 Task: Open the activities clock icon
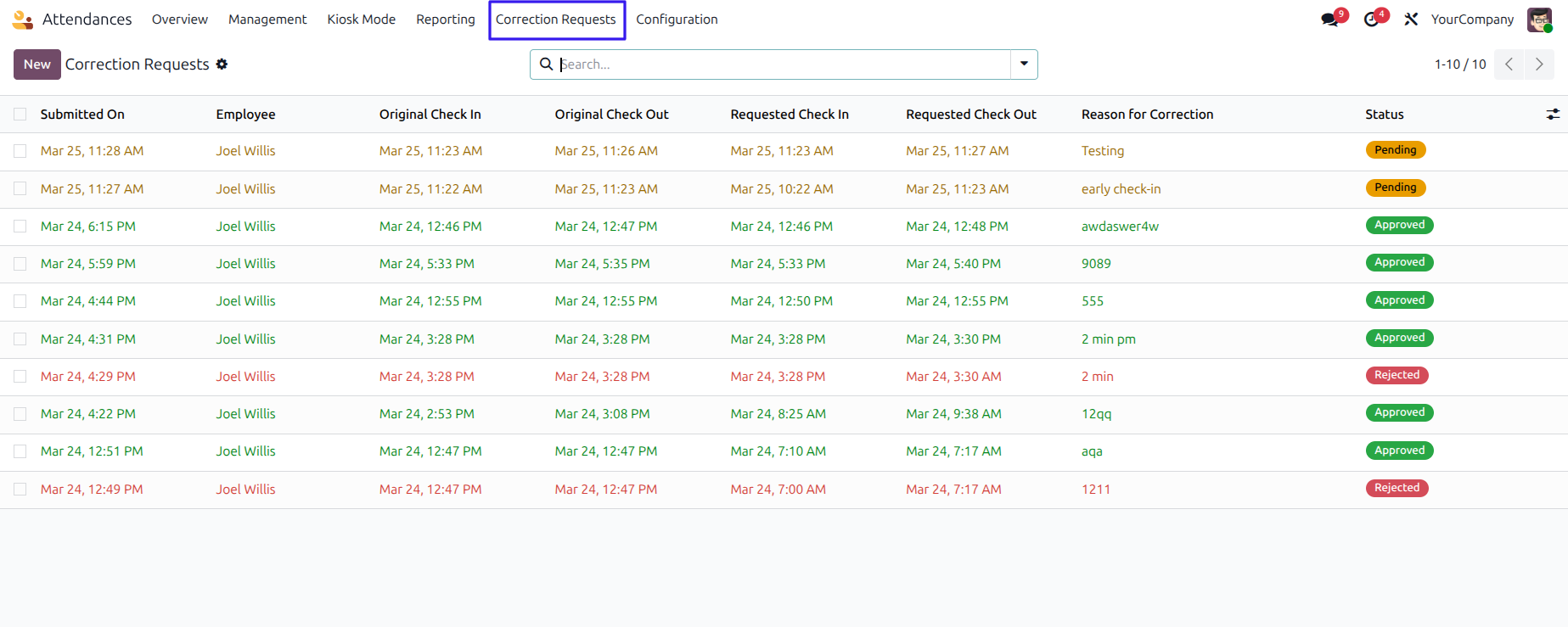point(1371,20)
